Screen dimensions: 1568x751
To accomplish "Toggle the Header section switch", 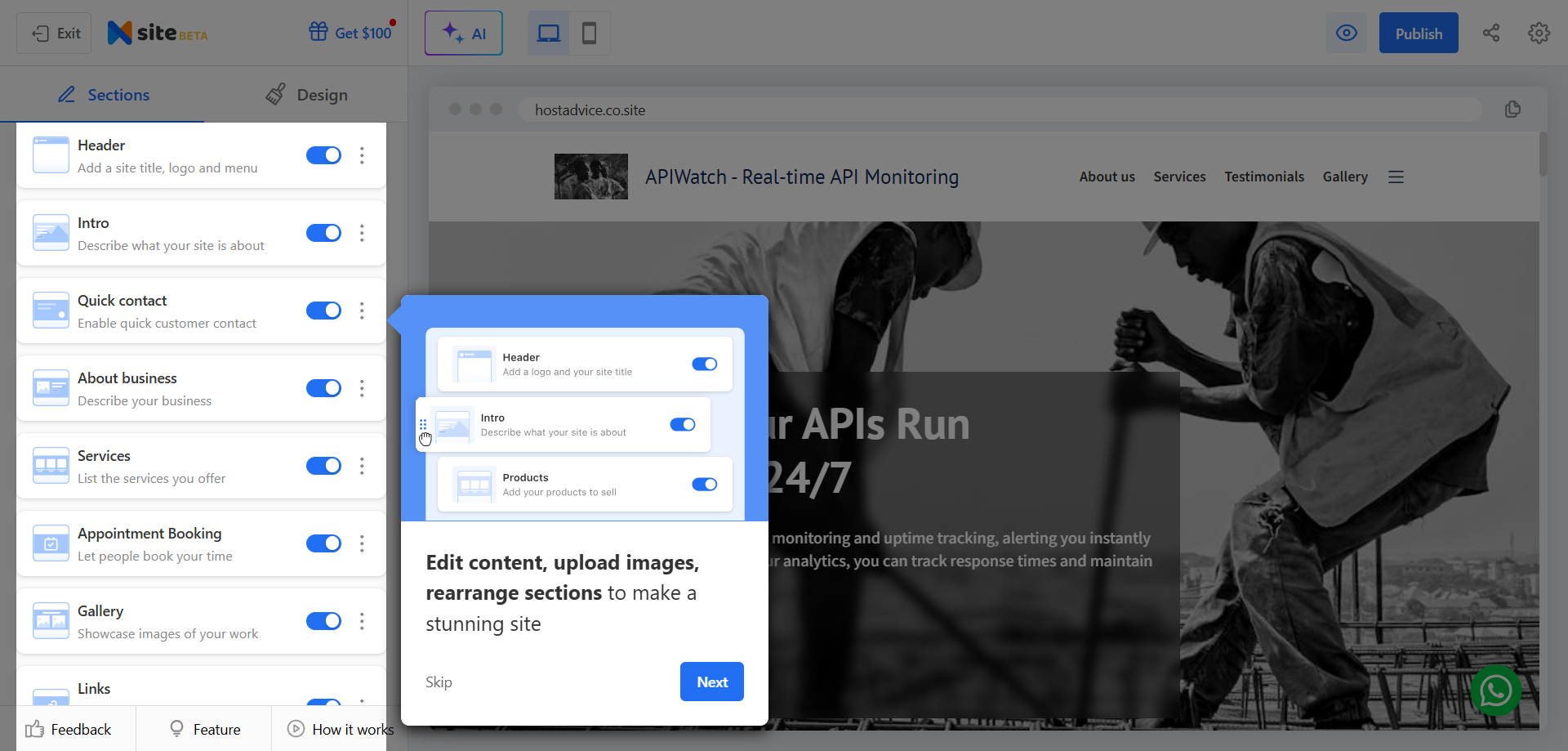I will pyautogui.click(x=323, y=155).
